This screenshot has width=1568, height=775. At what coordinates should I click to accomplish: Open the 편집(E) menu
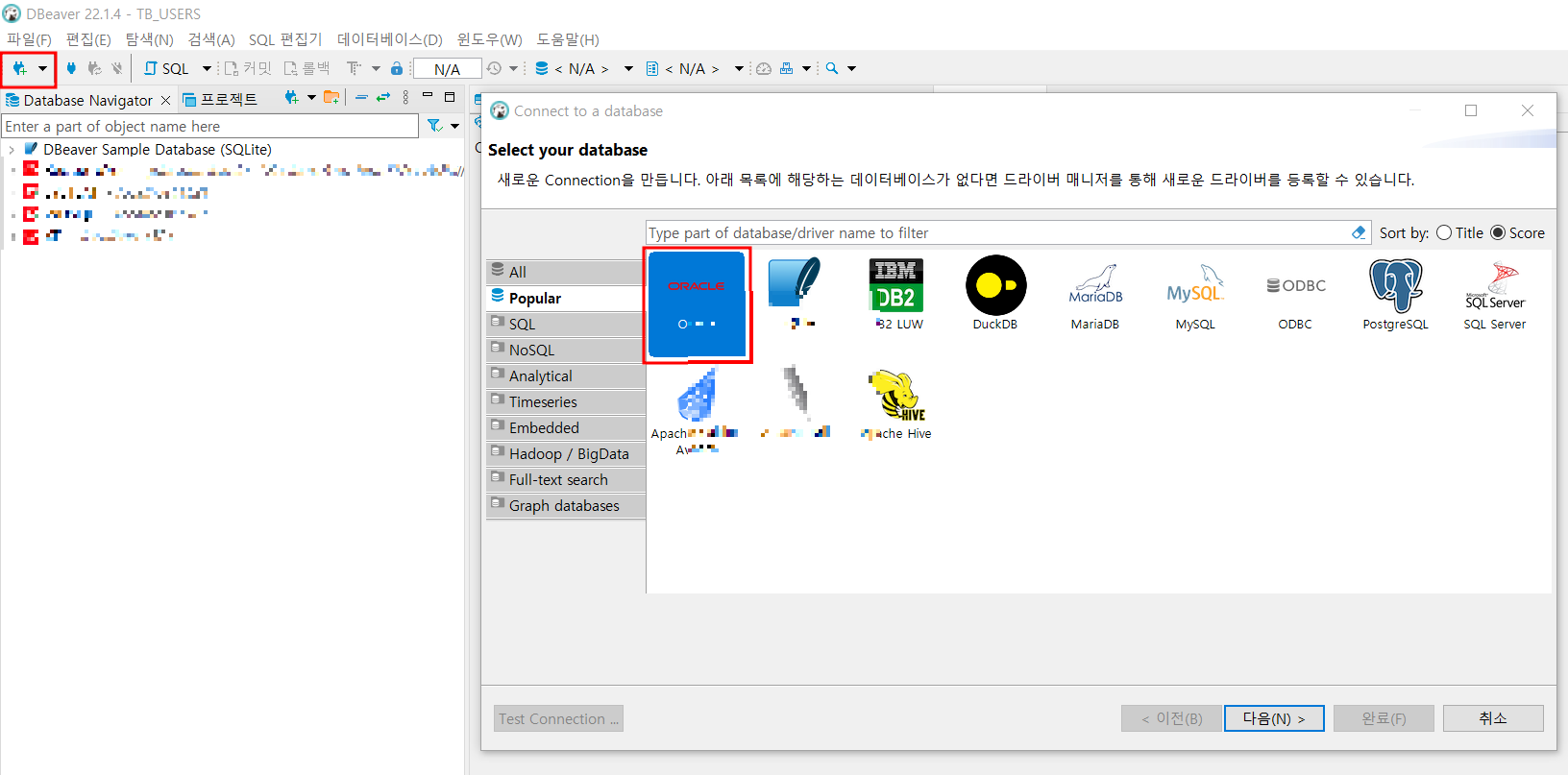point(88,39)
